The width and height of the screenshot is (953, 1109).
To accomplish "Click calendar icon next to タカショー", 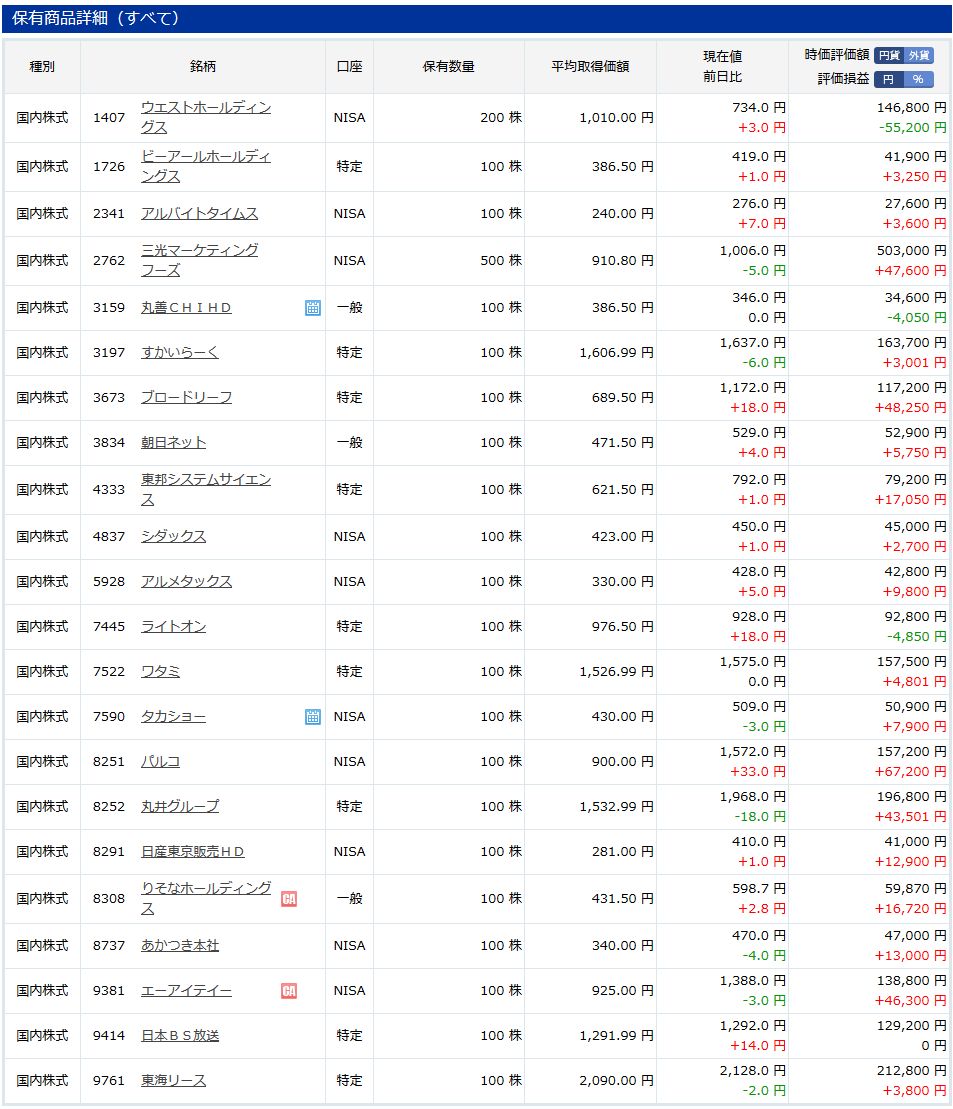I will (x=313, y=716).
